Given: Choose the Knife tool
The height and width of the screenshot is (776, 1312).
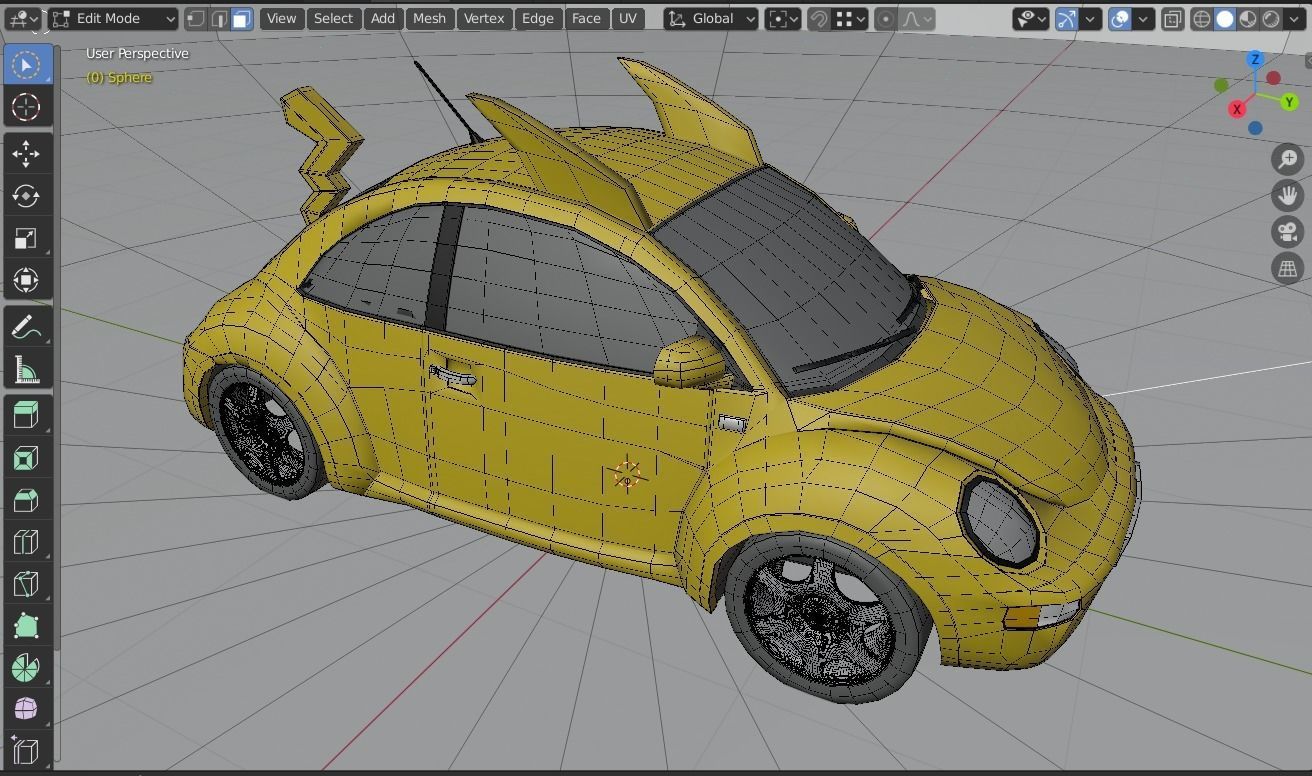Looking at the screenshot, I should [x=26, y=584].
